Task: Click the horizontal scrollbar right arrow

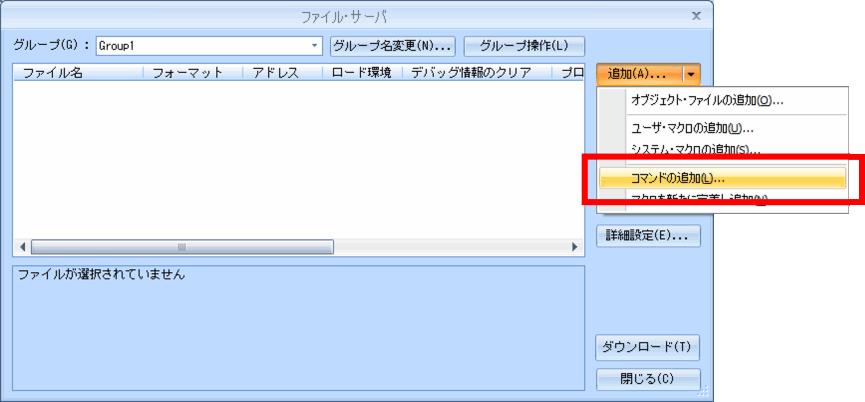Action: point(574,246)
